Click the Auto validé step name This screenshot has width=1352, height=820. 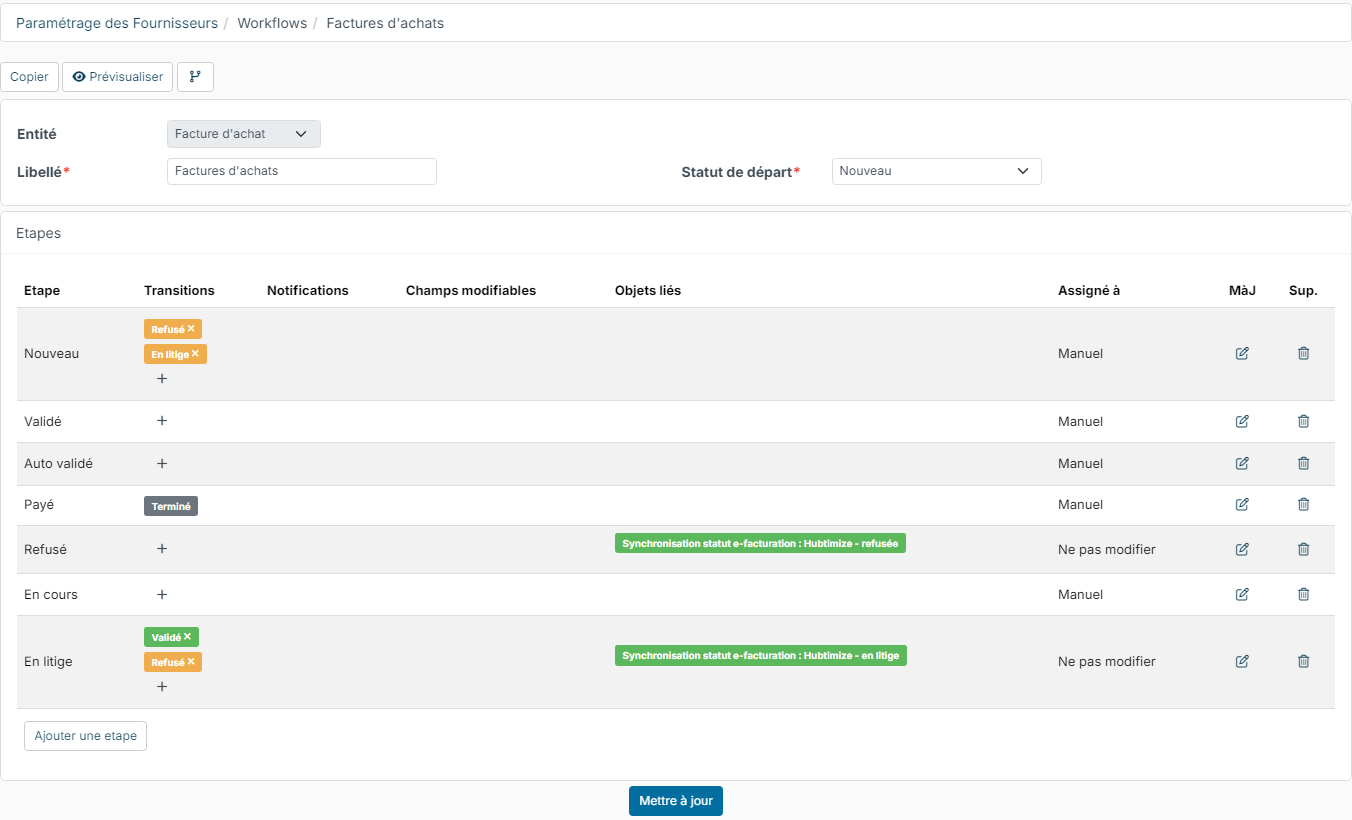[58, 464]
